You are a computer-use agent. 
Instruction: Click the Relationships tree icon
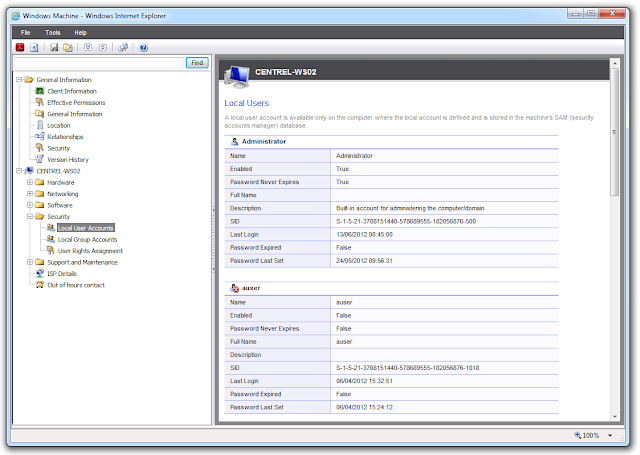coord(40,136)
